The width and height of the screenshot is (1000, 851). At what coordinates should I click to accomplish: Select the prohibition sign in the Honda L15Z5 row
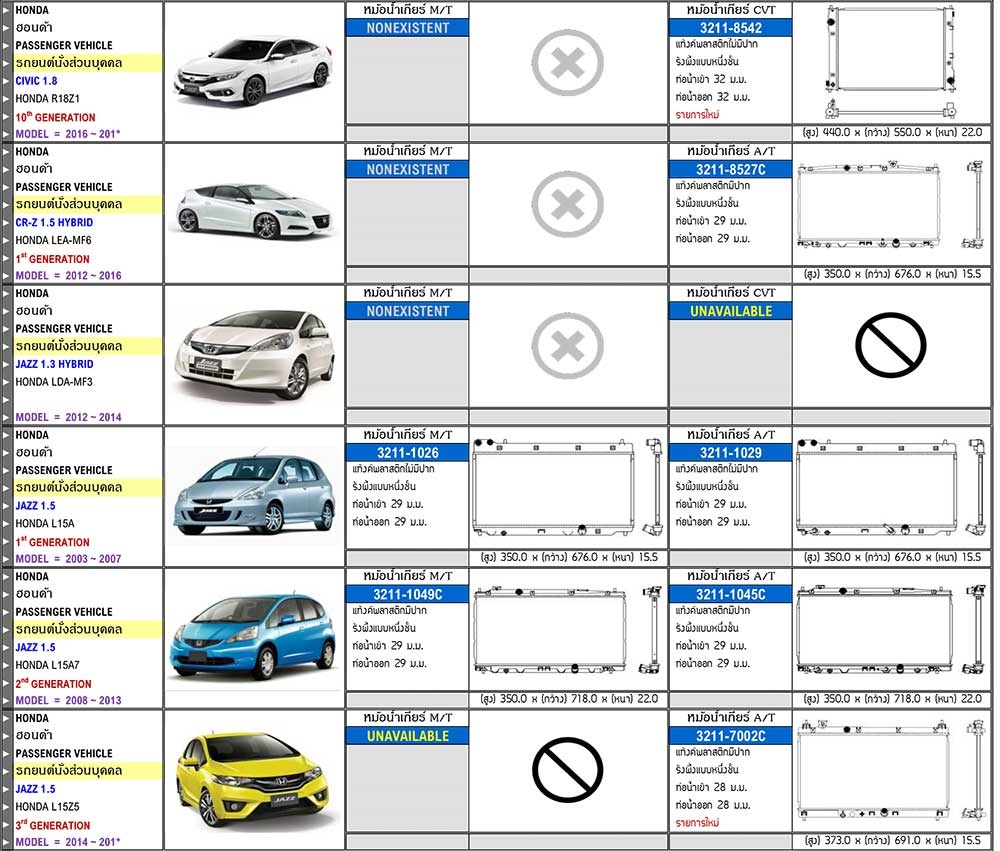[568, 770]
